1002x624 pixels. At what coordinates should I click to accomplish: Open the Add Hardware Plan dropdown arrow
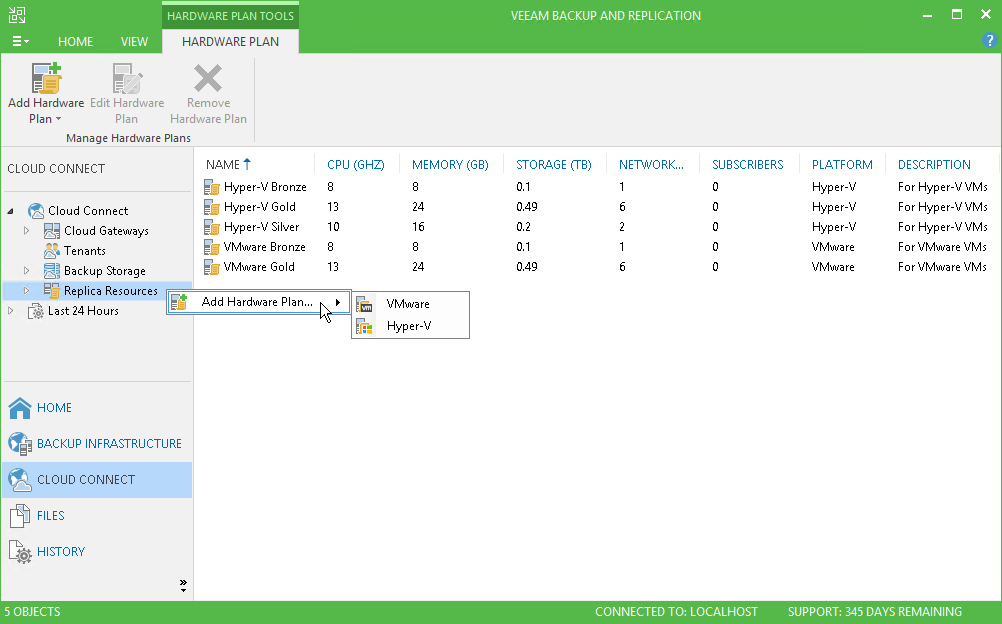[58, 119]
